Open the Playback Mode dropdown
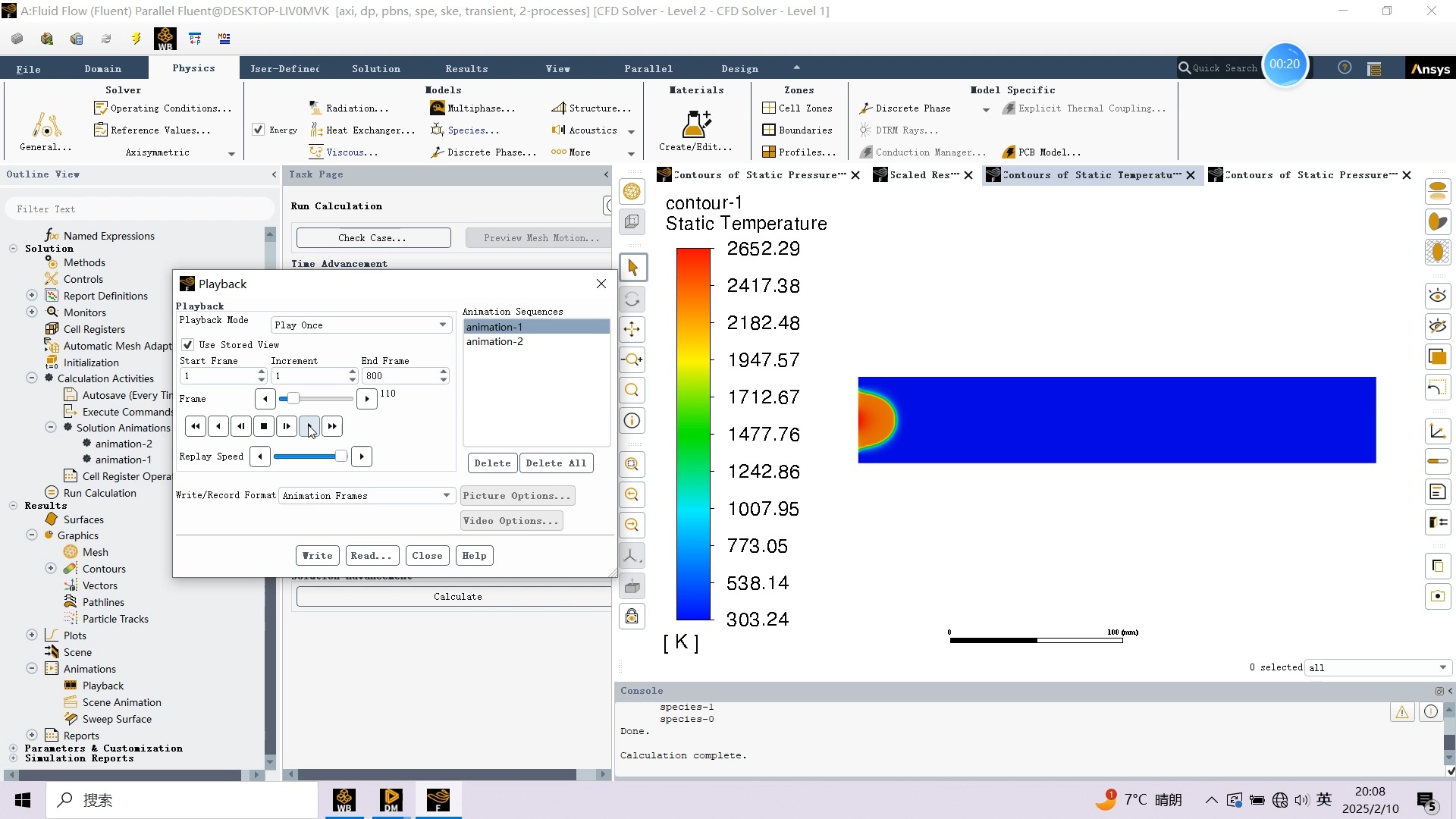The width and height of the screenshot is (1456, 819). pos(361,325)
